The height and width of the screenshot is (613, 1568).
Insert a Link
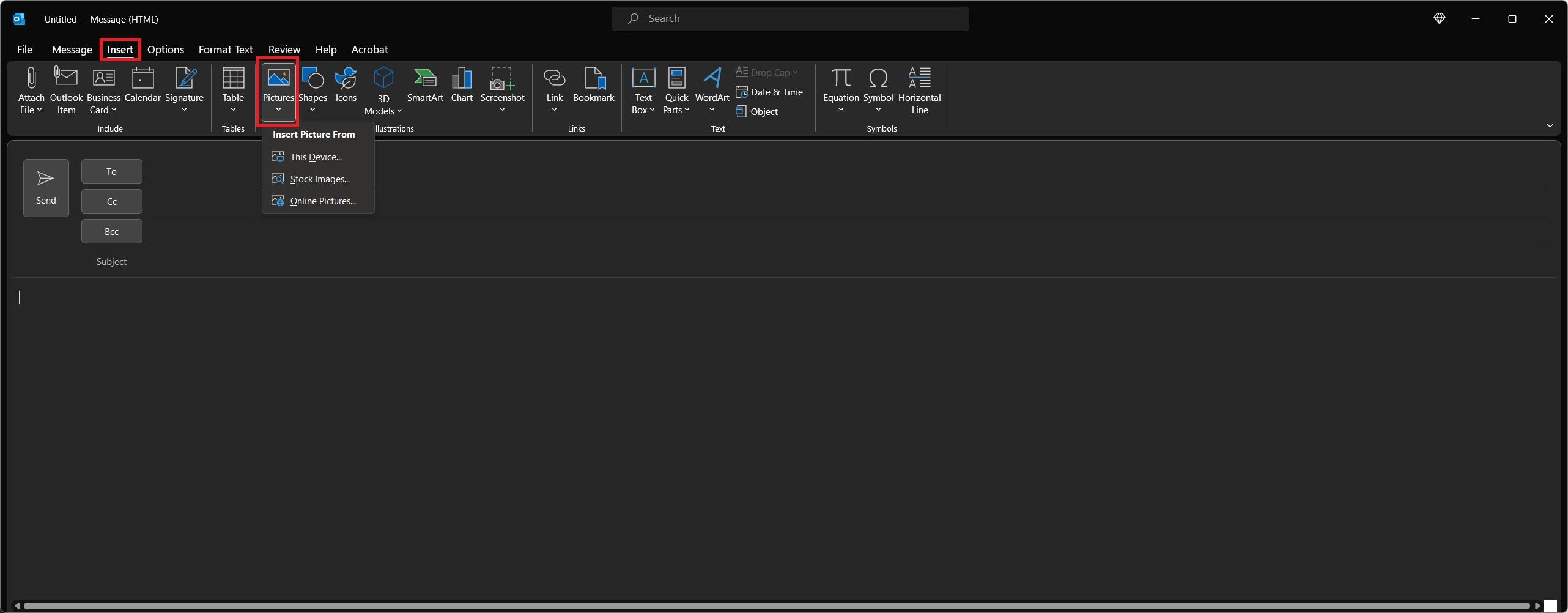[x=555, y=91]
